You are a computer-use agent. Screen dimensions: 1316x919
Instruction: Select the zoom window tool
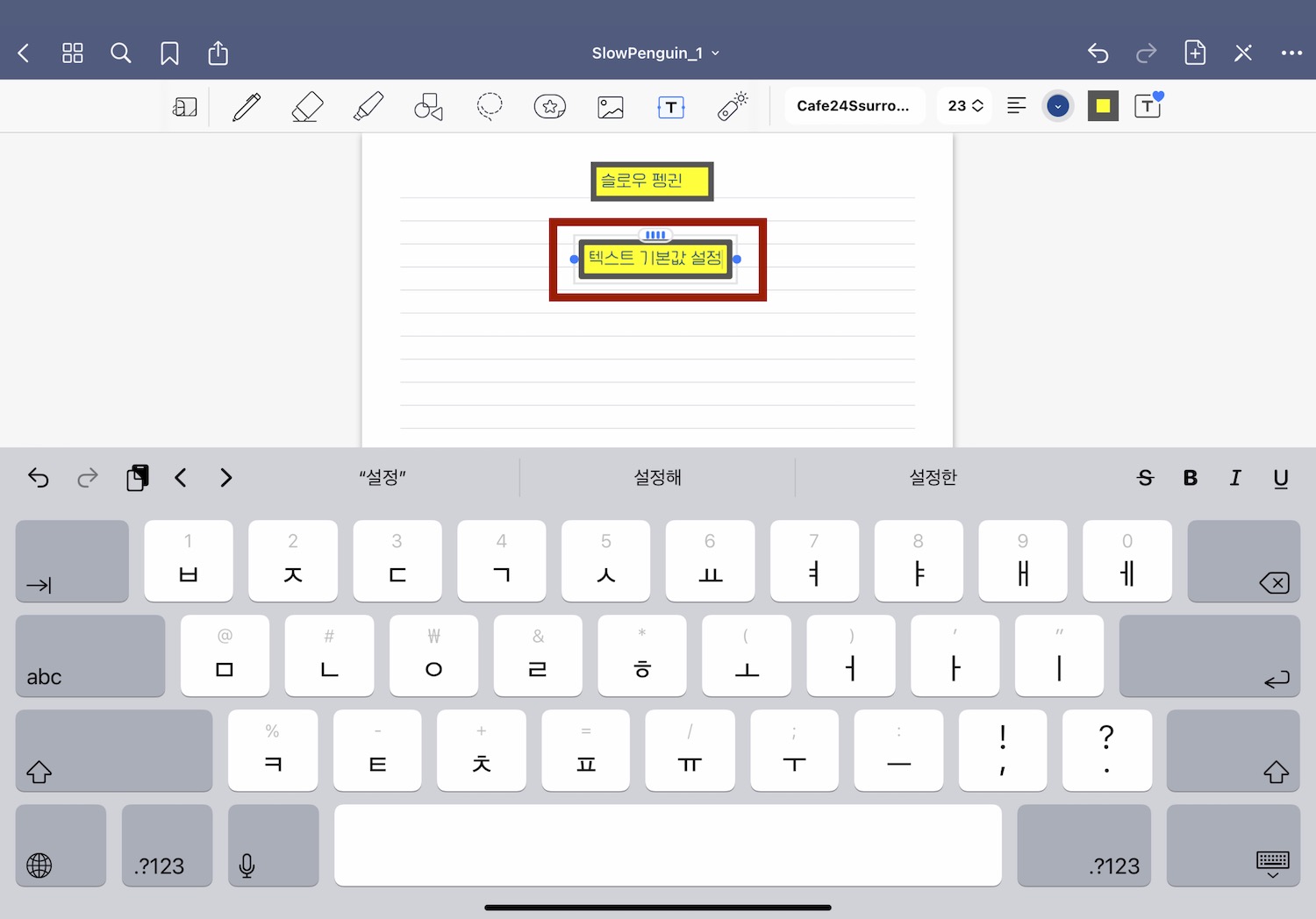(x=185, y=107)
